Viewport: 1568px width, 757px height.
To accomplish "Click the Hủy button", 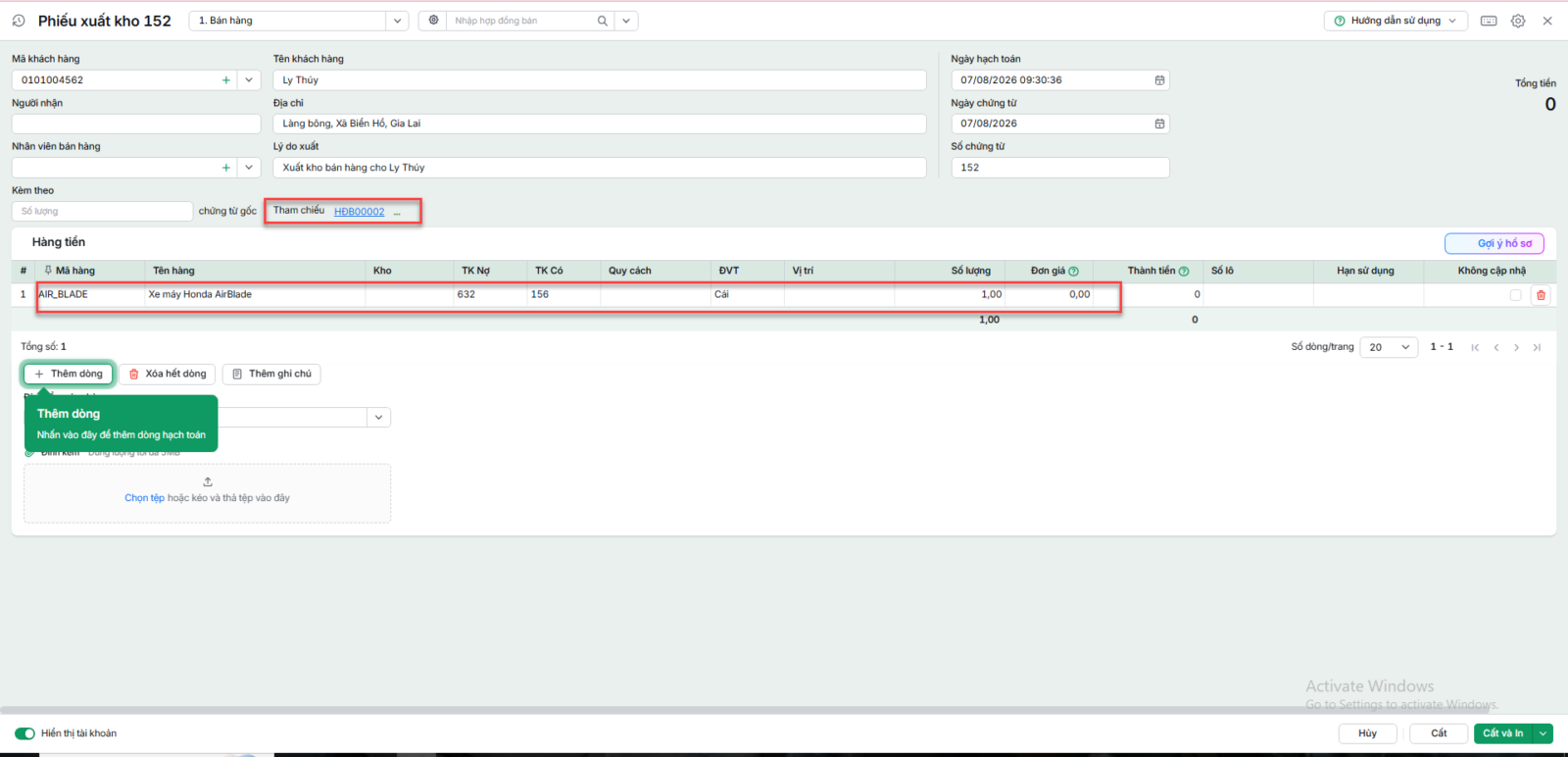I will pos(1367,733).
